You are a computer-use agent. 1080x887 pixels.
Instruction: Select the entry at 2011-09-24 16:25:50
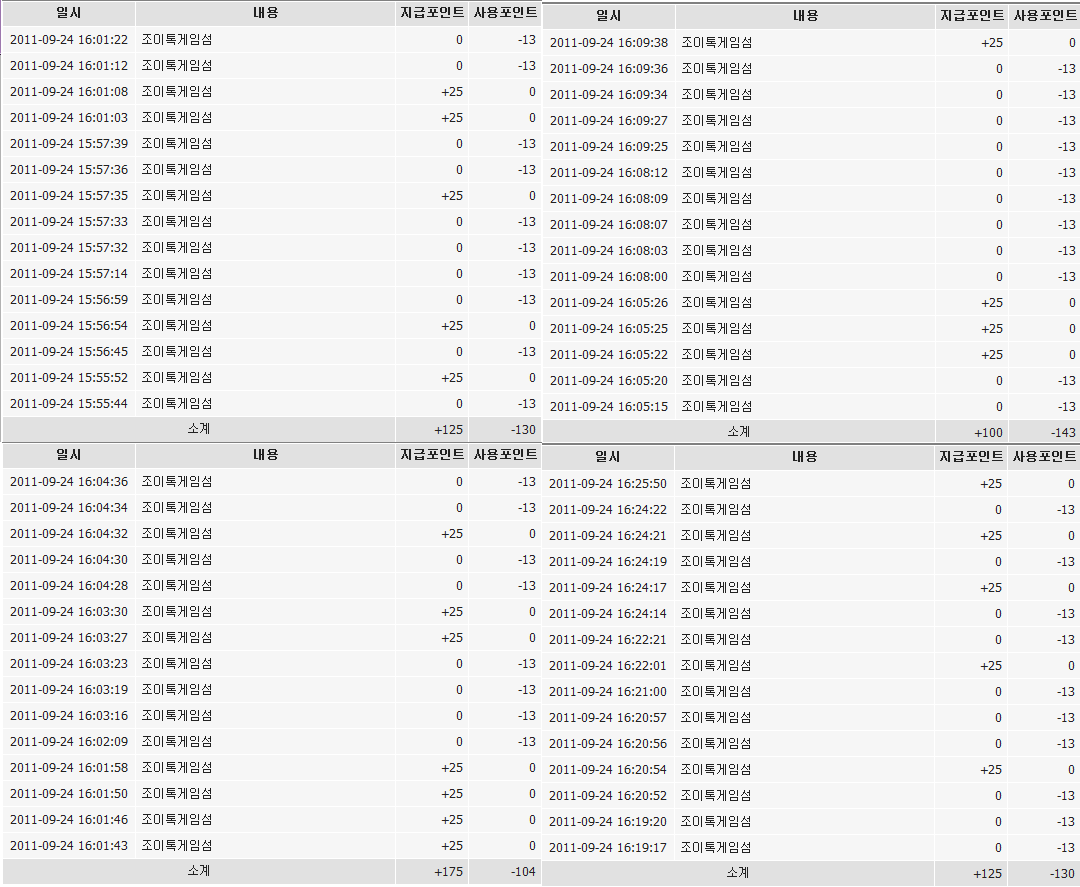608,484
